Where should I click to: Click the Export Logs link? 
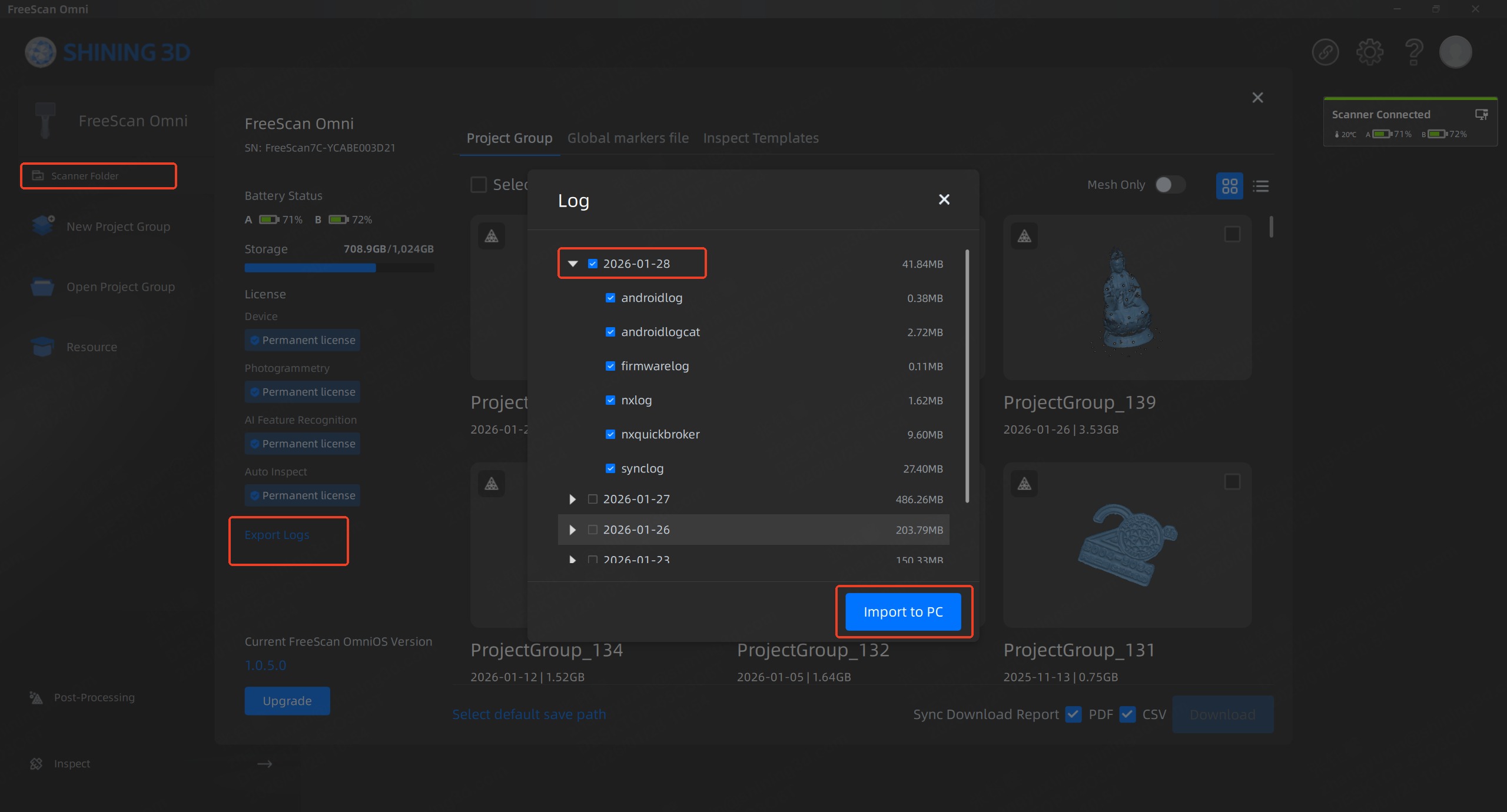pyautogui.click(x=277, y=535)
